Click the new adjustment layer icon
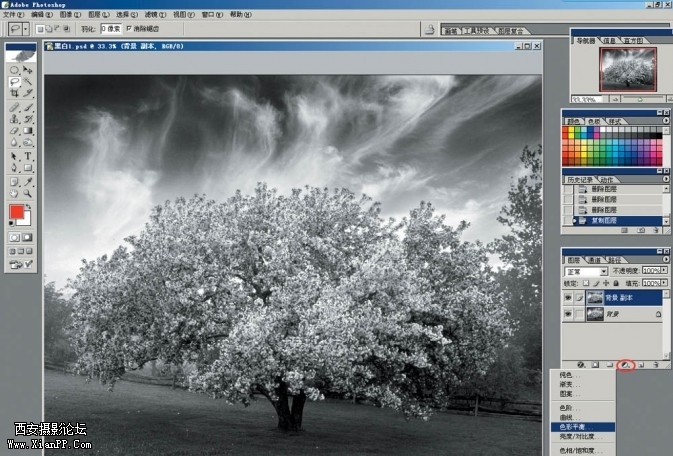 point(626,365)
